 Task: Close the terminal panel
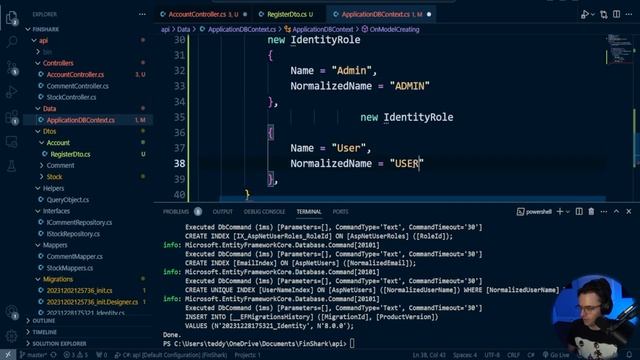(629, 211)
